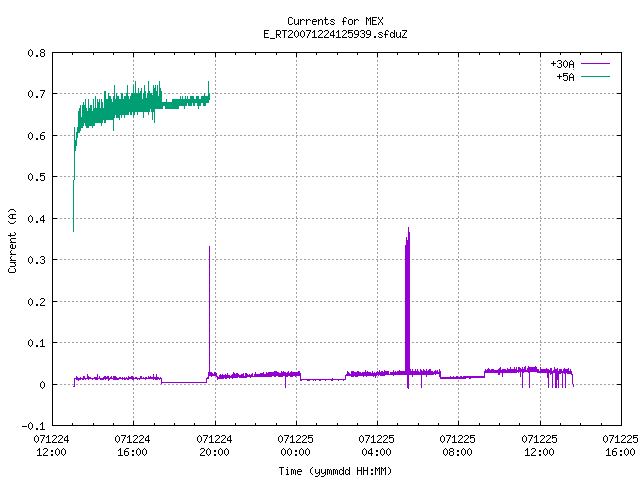The image size is (640, 480).
Task: Click the tall purple spike near 20:00
Action: coord(209,310)
